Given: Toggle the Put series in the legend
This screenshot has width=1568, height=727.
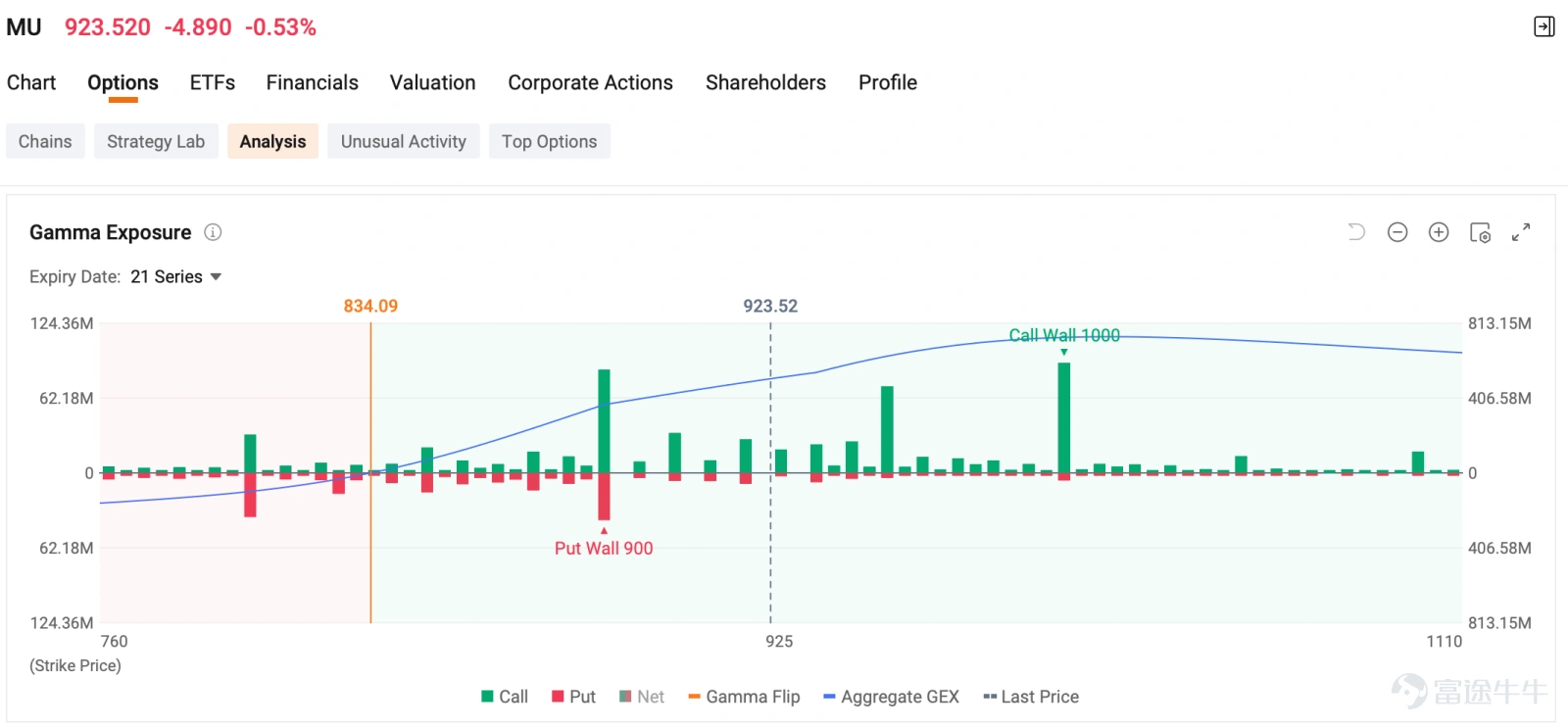Looking at the screenshot, I should coord(573,697).
